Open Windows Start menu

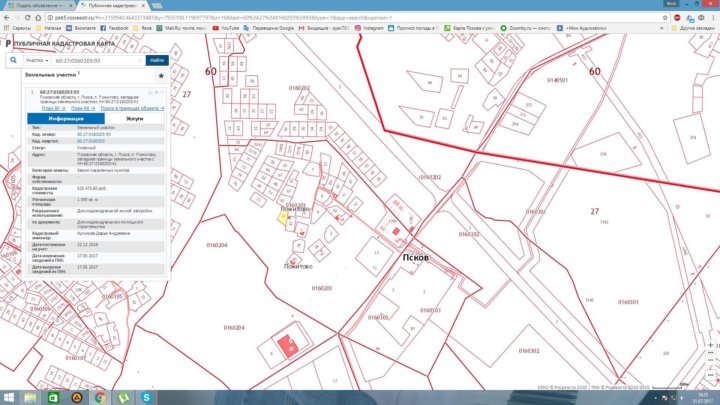point(9,397)
